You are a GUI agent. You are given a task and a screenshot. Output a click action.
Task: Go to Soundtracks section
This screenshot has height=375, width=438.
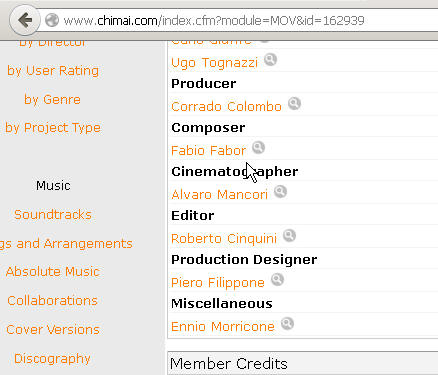(53, 214)
